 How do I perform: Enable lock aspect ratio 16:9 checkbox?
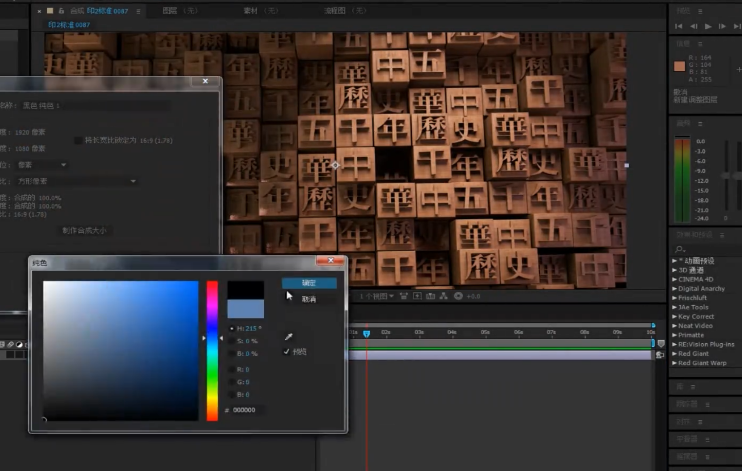tap(78, 140)
